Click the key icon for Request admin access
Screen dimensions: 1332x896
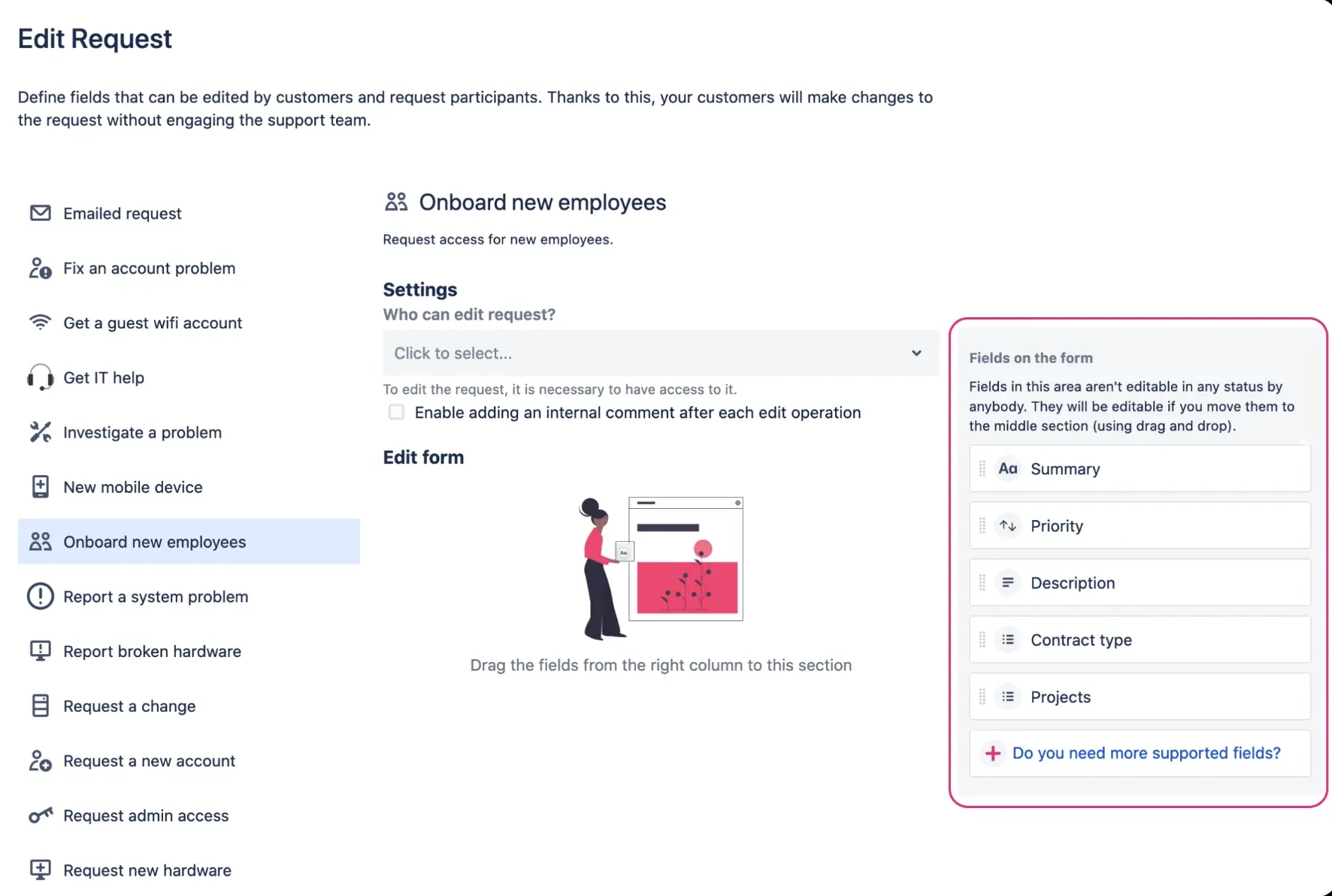point(40,816)
